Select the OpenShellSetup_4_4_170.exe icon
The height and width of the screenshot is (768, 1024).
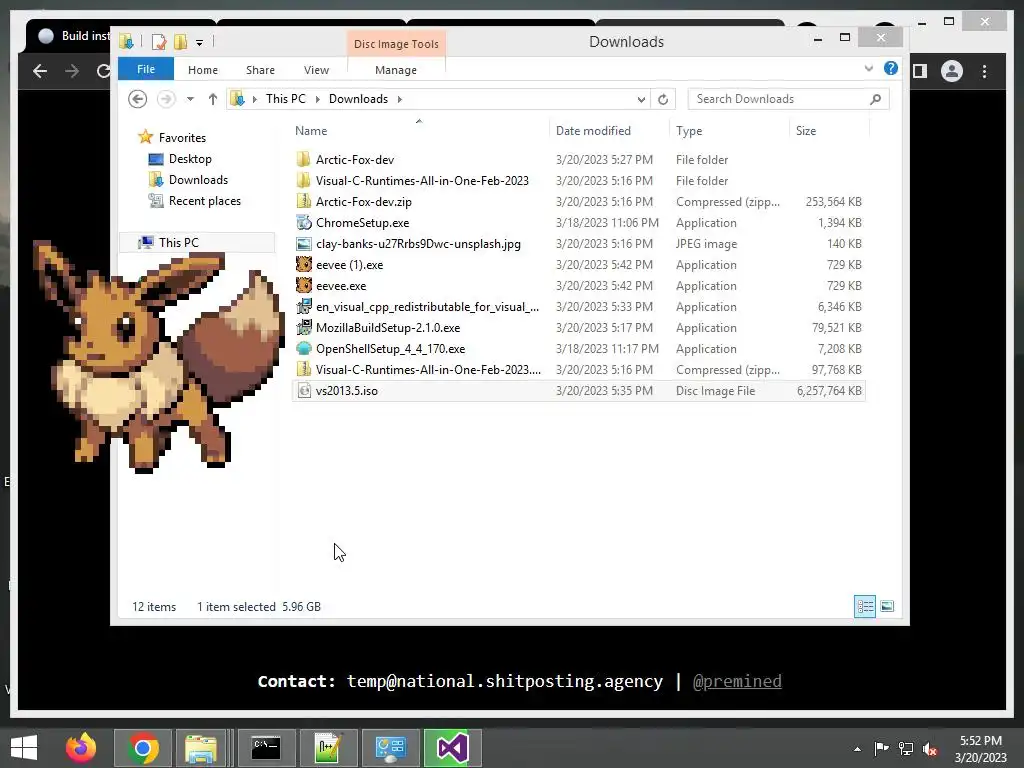pos(303,349)
